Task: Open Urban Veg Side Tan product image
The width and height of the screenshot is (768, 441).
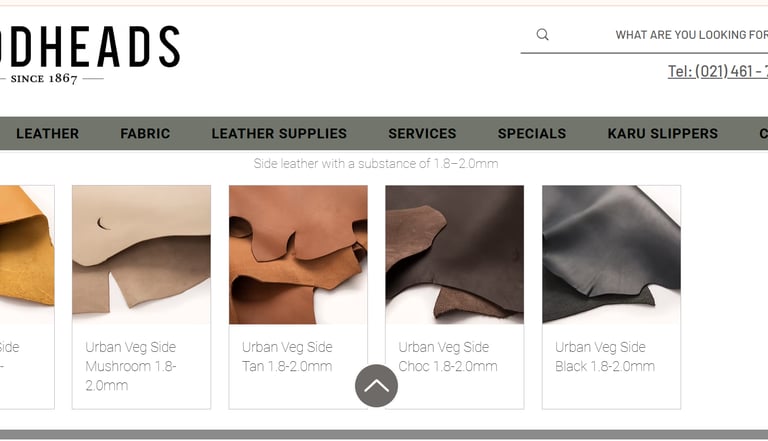Action: coord(298,255)
